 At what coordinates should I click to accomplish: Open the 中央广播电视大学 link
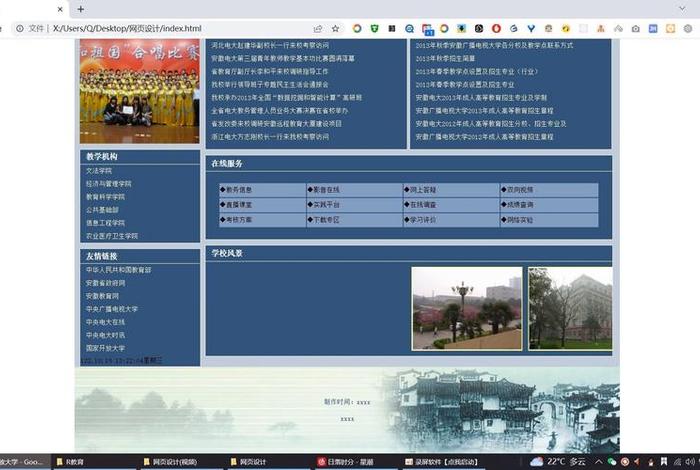[112, 309]
